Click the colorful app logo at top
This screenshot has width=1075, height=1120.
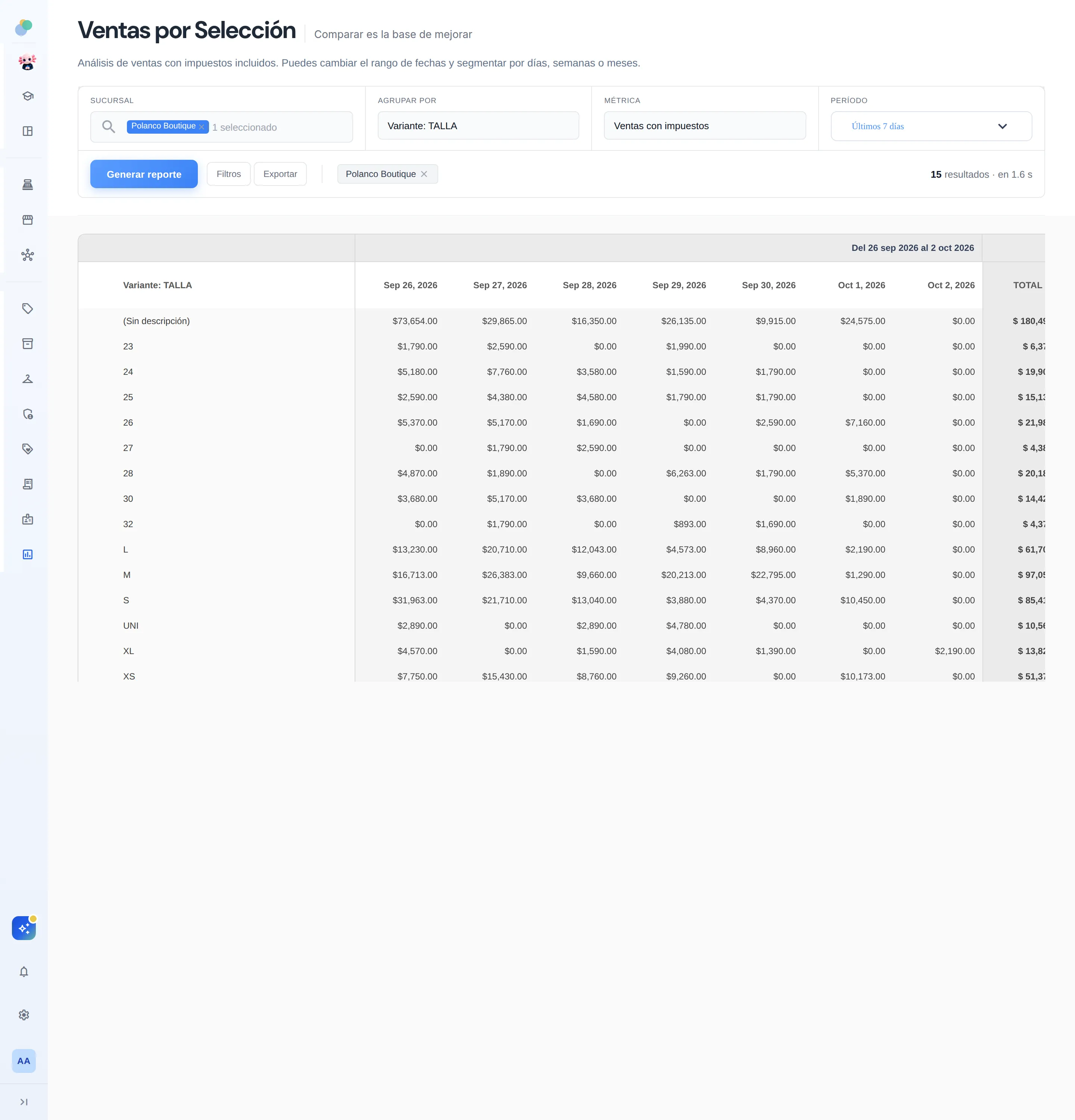click(x=24, y=27)
